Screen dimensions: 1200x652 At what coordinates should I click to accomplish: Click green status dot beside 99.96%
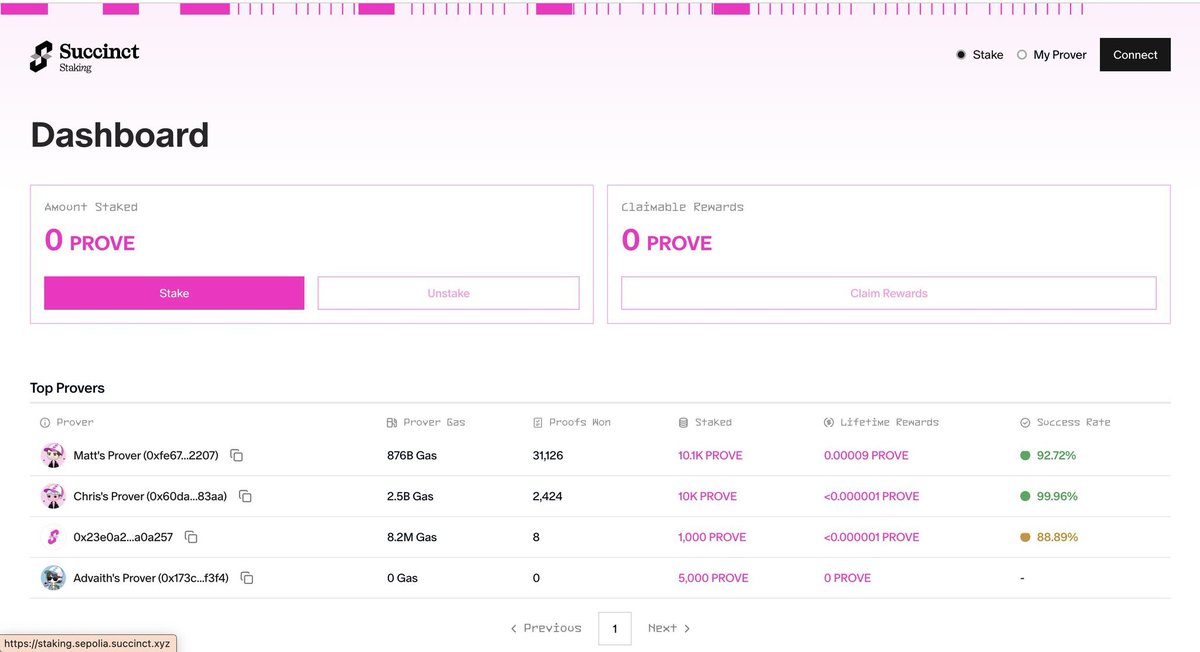click(x=1025, y=496)
